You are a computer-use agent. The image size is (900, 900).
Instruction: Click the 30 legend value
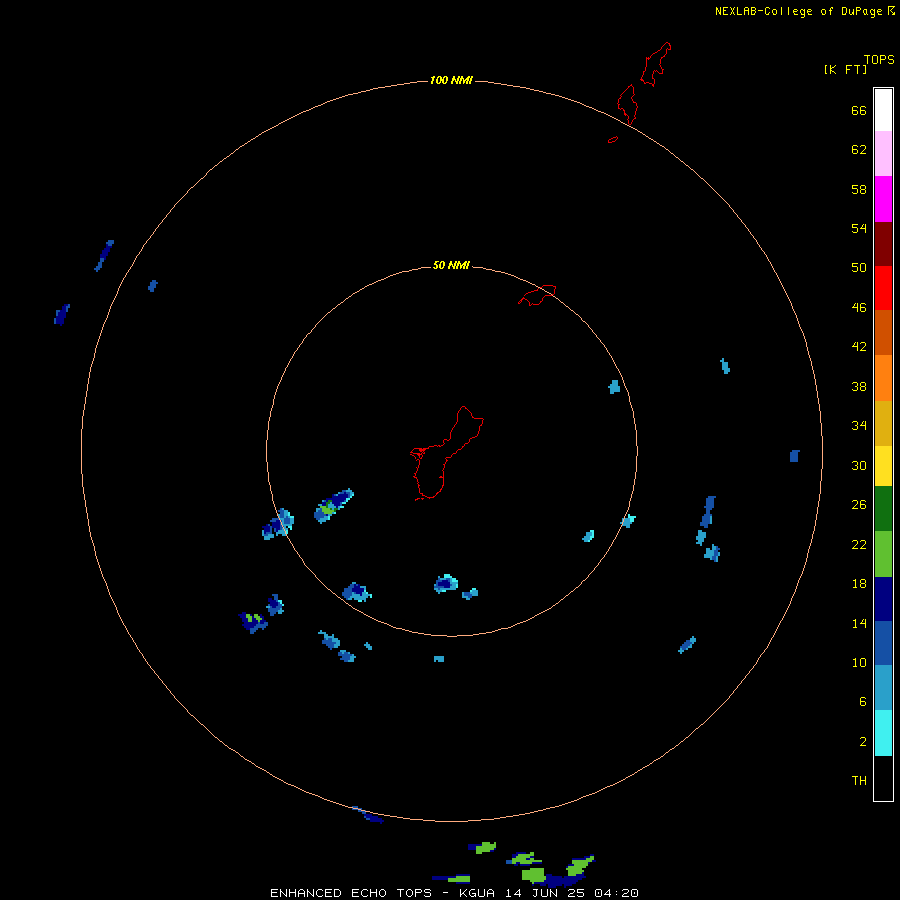click(859, 465)
